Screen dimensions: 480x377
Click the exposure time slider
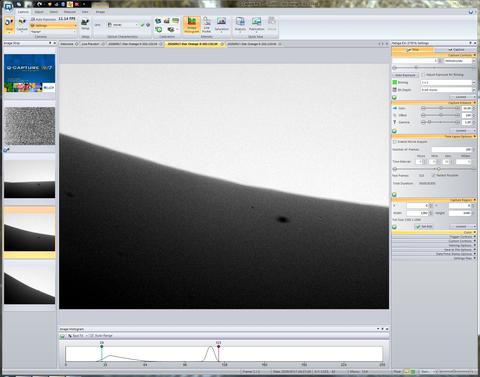pyautogui.click(x=434, y=68)
